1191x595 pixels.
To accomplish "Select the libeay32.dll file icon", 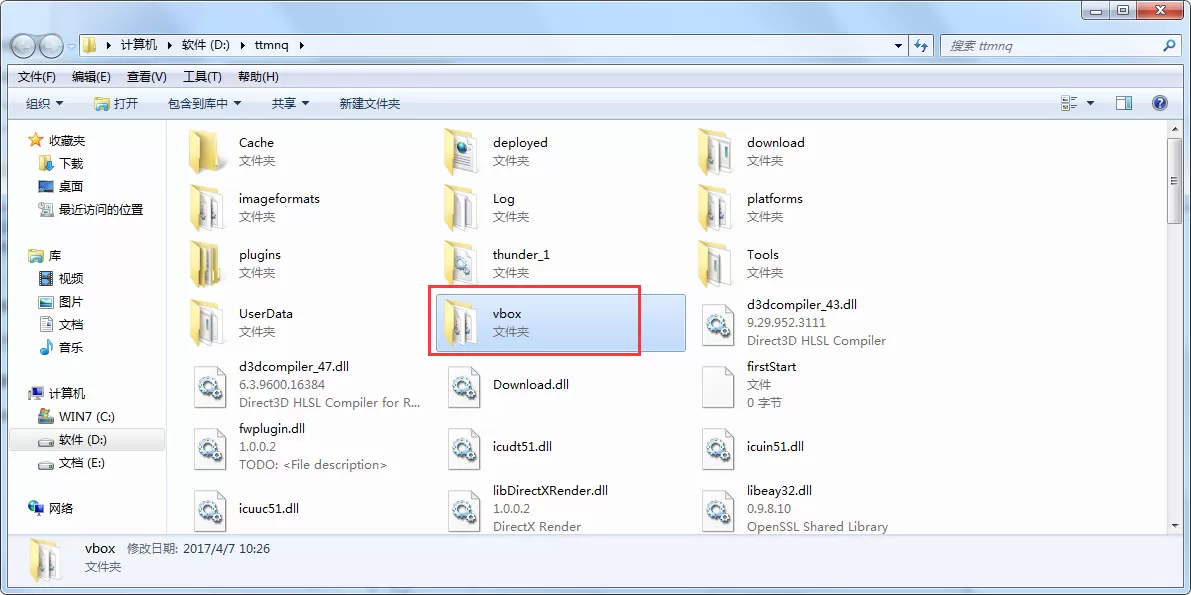I will point(716,509).
